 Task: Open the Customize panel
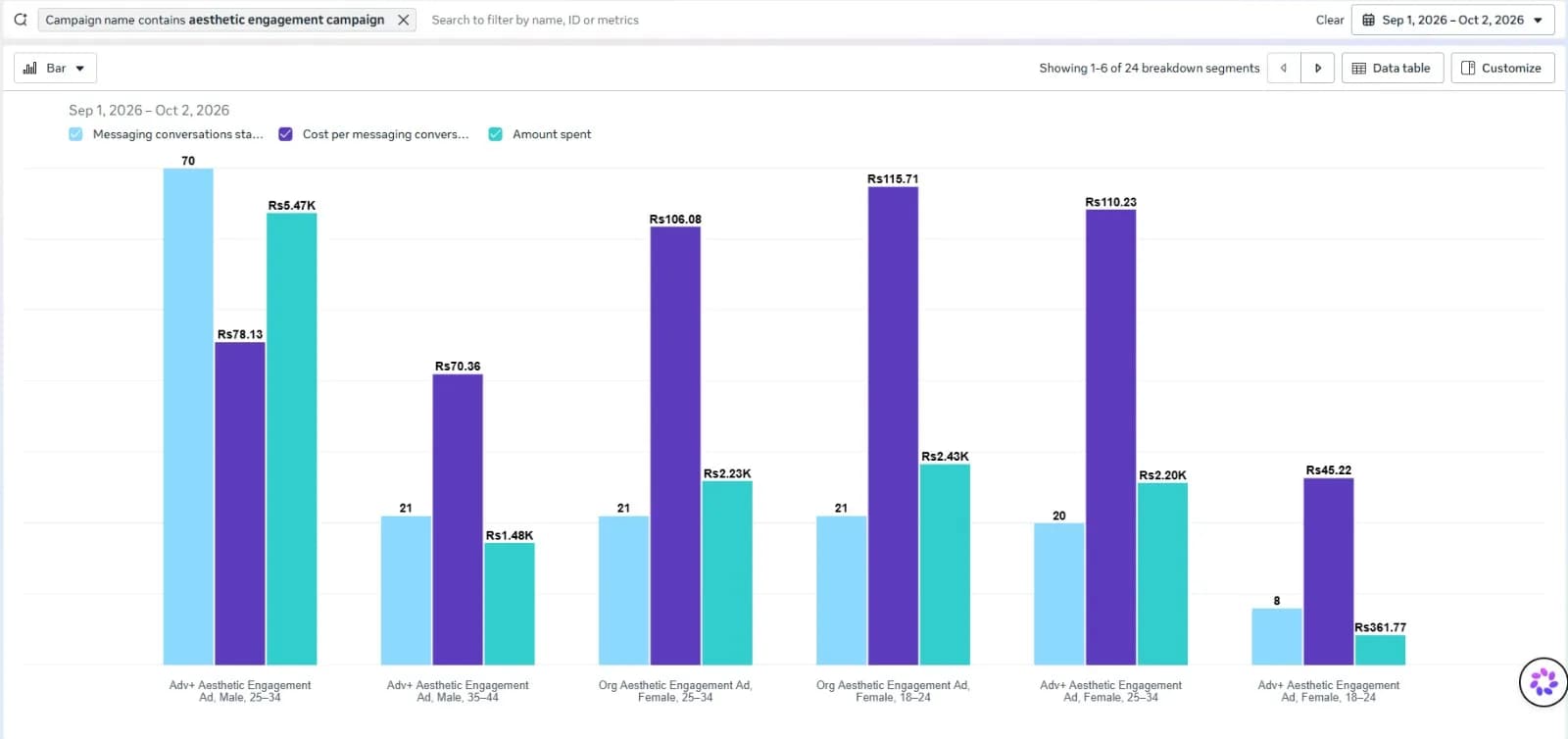[1502, 68]
